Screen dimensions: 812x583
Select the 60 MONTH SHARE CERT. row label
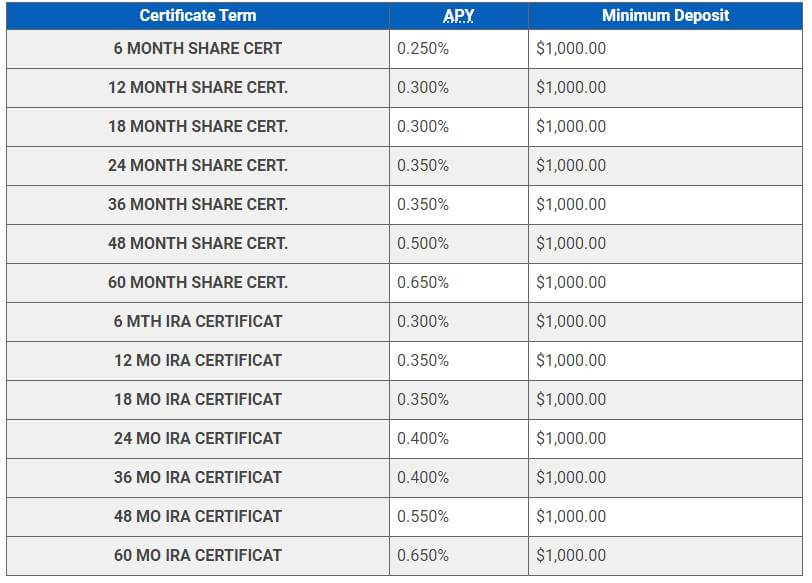point(198,282)
